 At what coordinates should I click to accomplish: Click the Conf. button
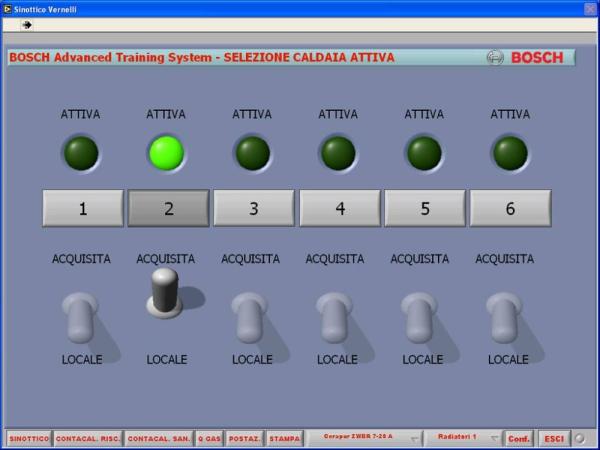518,439
